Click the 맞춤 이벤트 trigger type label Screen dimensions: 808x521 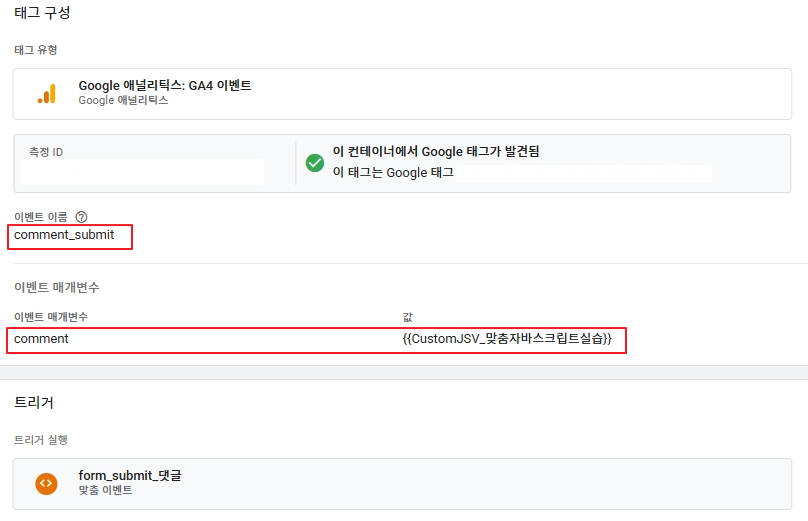[x=105, y=490]
